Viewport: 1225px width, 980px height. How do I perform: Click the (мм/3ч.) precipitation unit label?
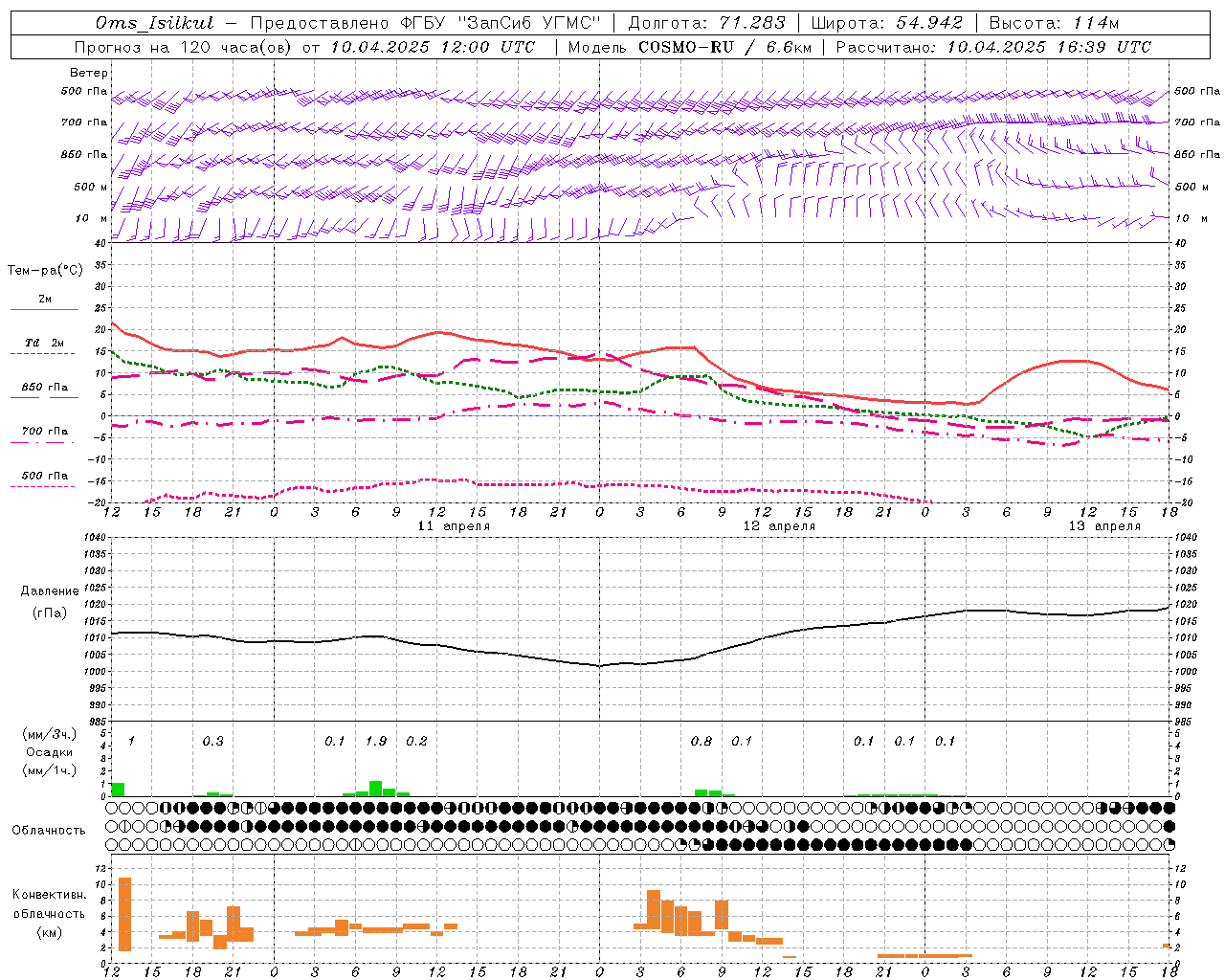[x=49, y=735]
